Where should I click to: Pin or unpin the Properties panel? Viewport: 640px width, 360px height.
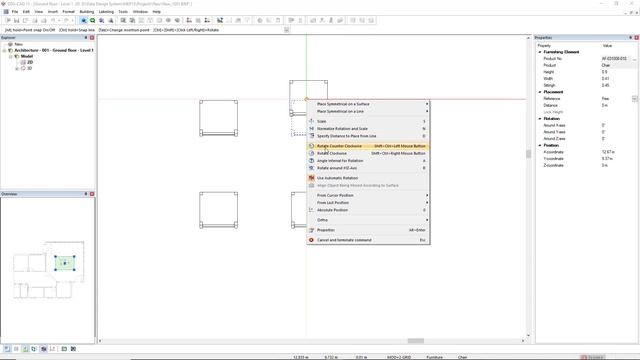point(631,38)
